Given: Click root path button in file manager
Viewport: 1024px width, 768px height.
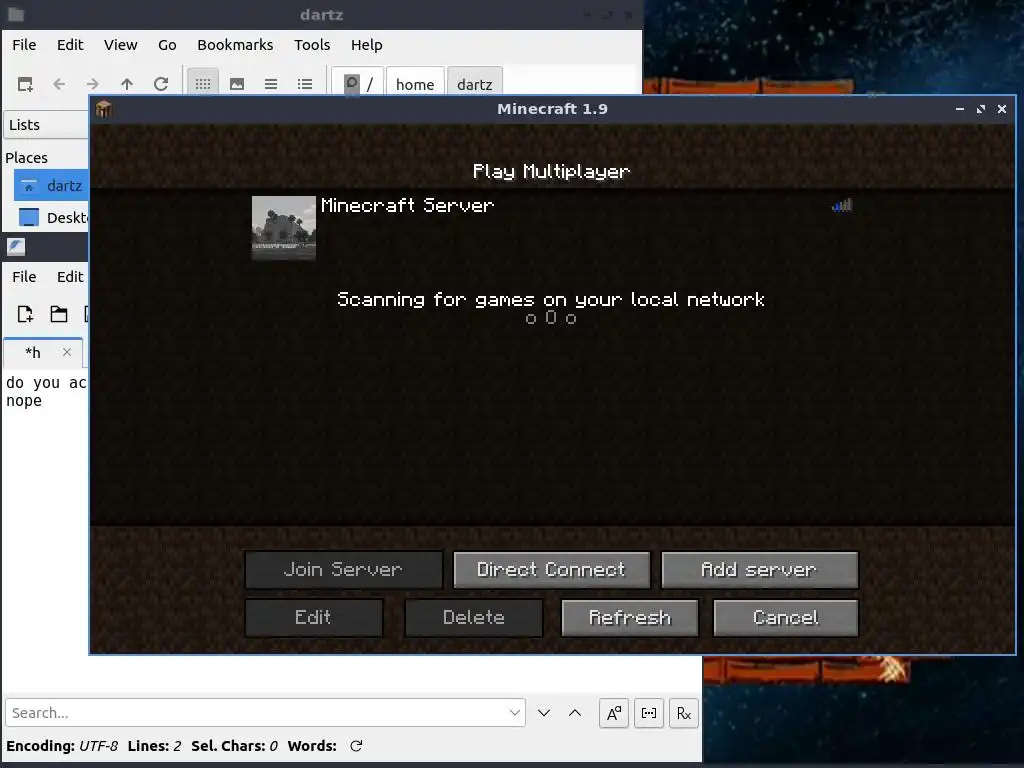Looking at the screenshot, I should coord(357,84).
